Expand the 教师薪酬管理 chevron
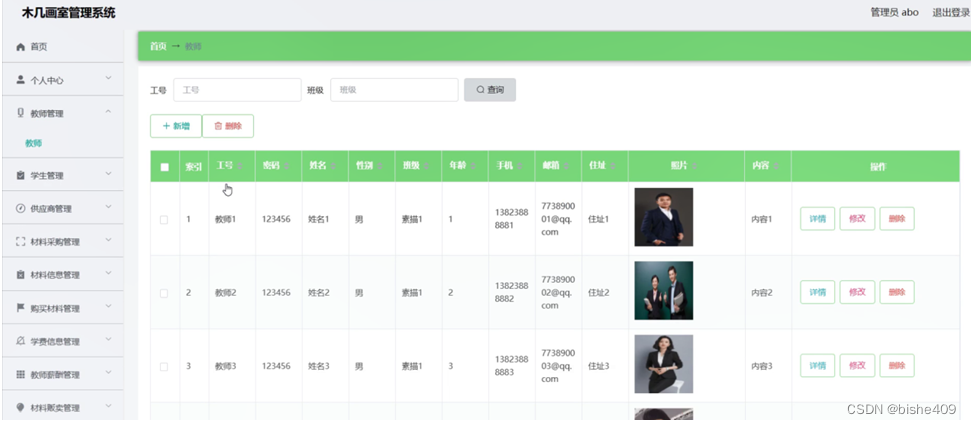Viewport: 971px width, 424px height. pyautogui.click(x=108, y=373)
